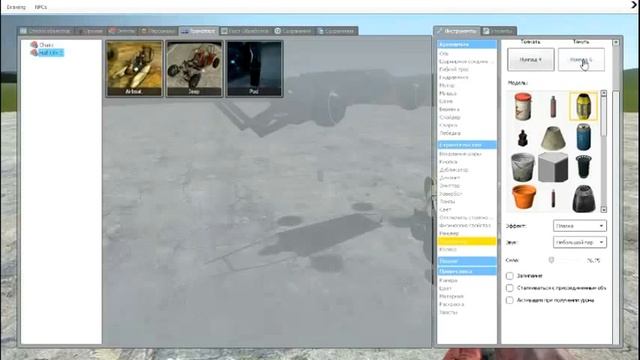Select the yellow highlighted tool row
This screenshot has height=360, width=640.
tap(467, 241)
